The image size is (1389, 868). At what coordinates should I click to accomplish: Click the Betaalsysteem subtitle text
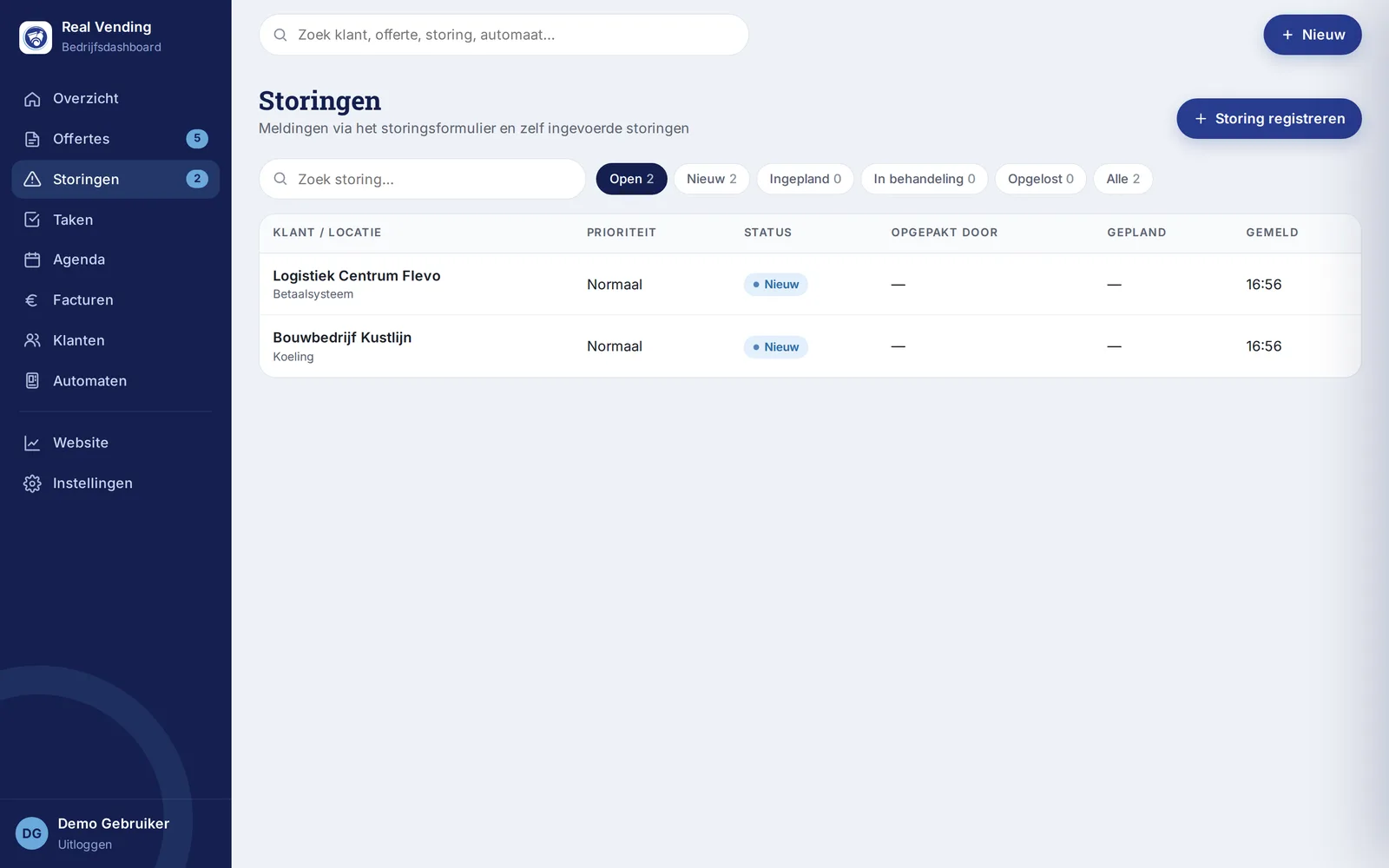tap(313, 294)
